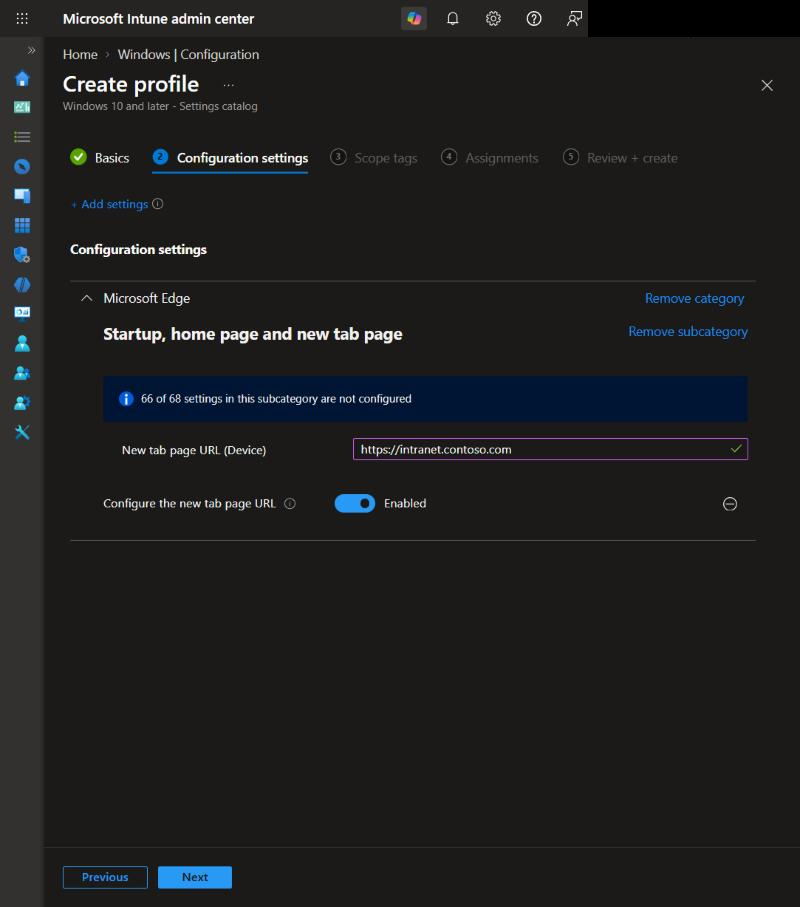800x907 pixels.
Task: Jump to the Assignments step
Action: click(x=489, y=158)
